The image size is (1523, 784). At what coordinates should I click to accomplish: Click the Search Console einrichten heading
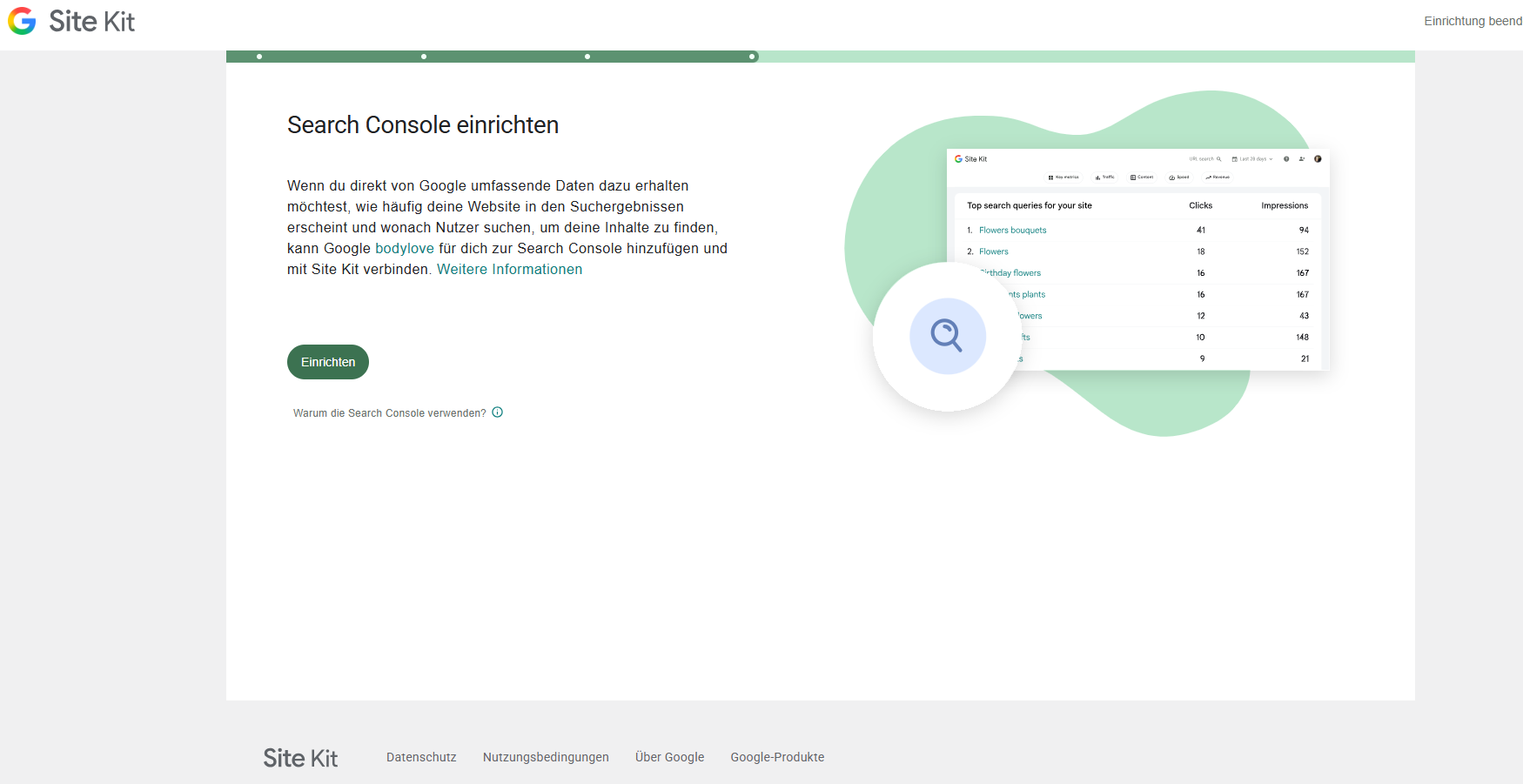[423, 125]
